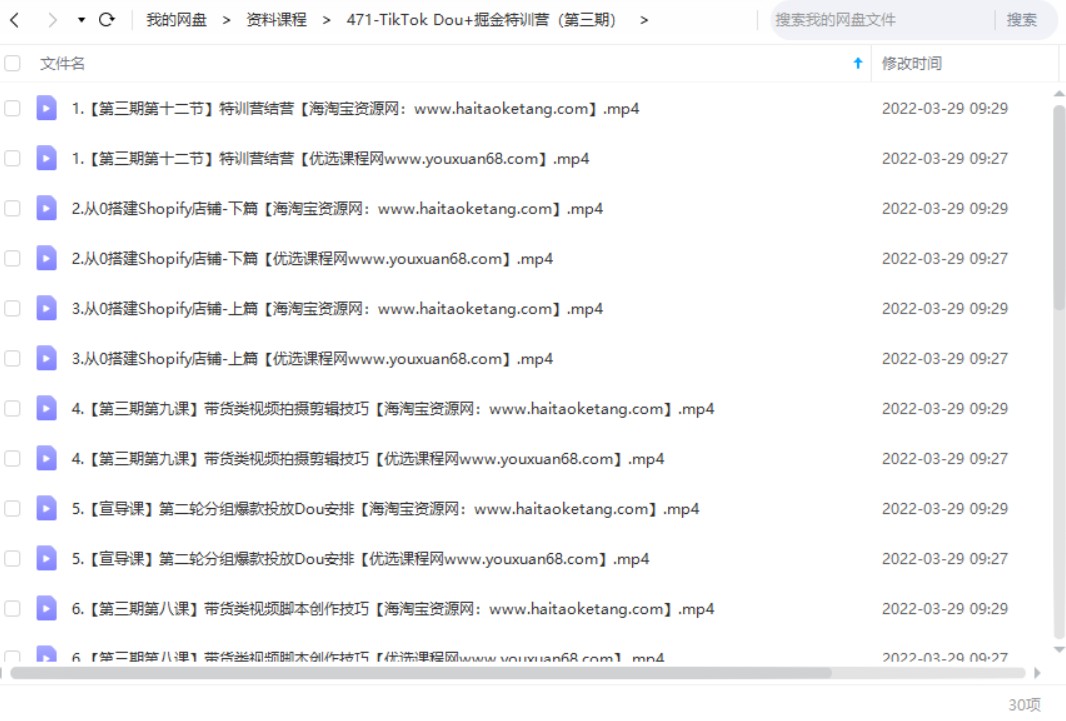Check the box for Shopify店铺-下篇 haitaoketang file
Image resolution: width=1066 pixels, height=721 pixels.
tap(12, 208)
